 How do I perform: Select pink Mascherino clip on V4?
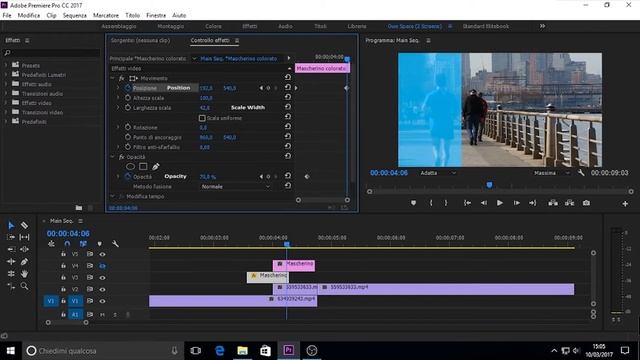294,265
